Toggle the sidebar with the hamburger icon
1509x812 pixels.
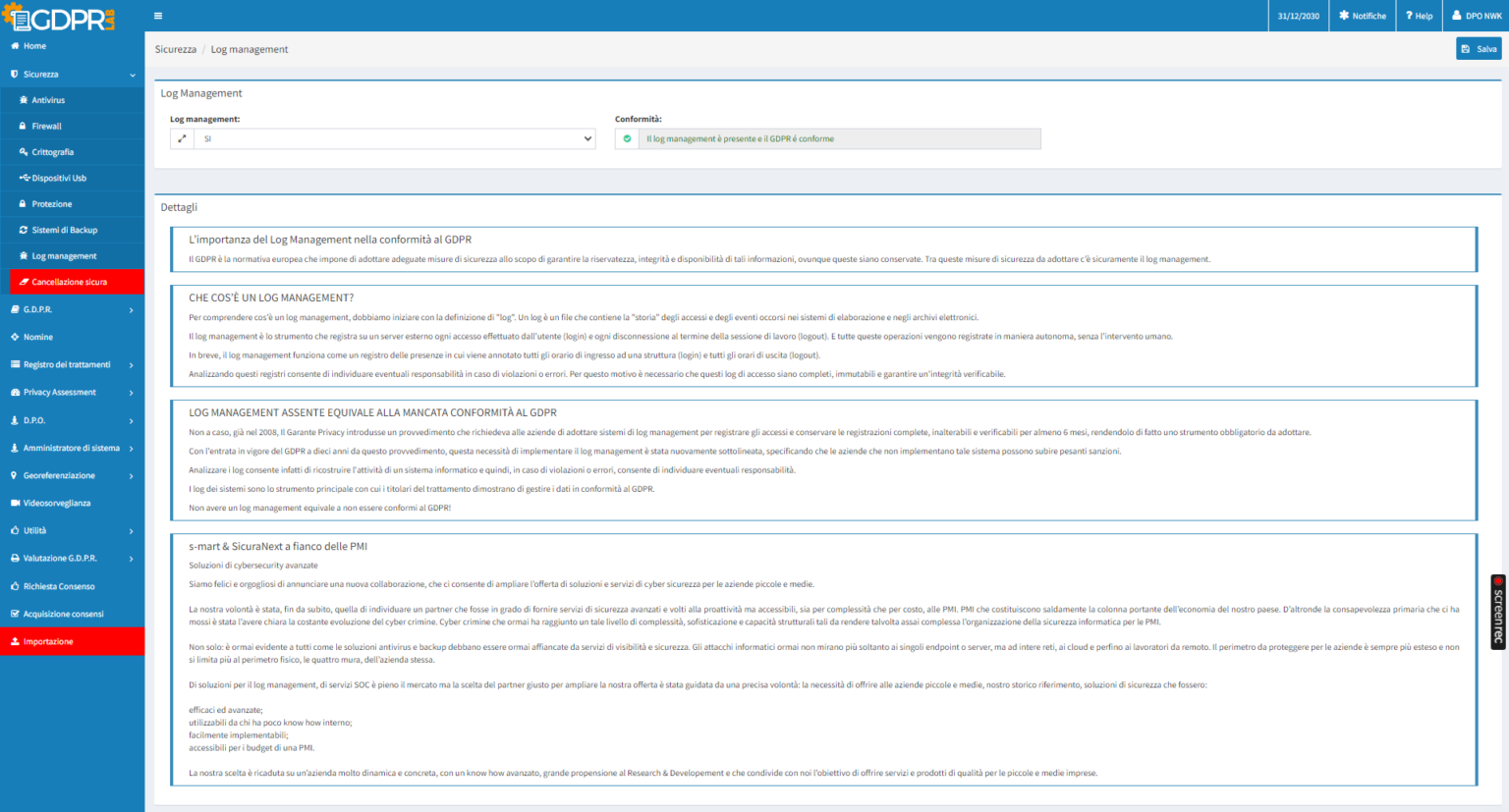coord(156,15)
